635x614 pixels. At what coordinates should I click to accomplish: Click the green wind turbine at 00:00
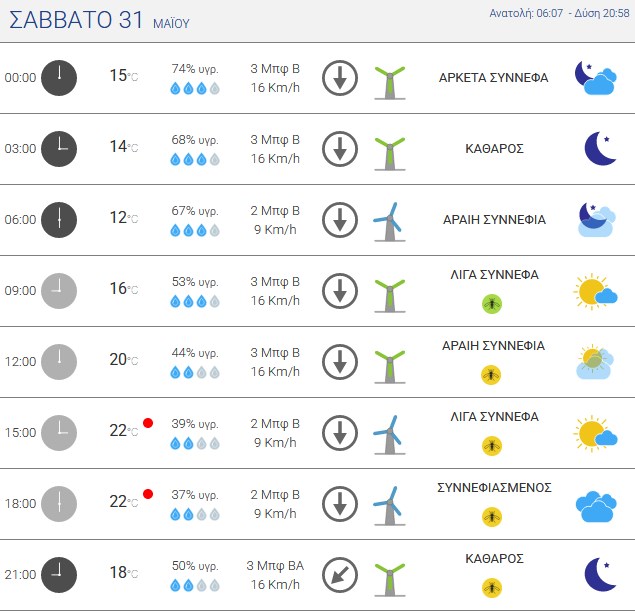(390, 82)
